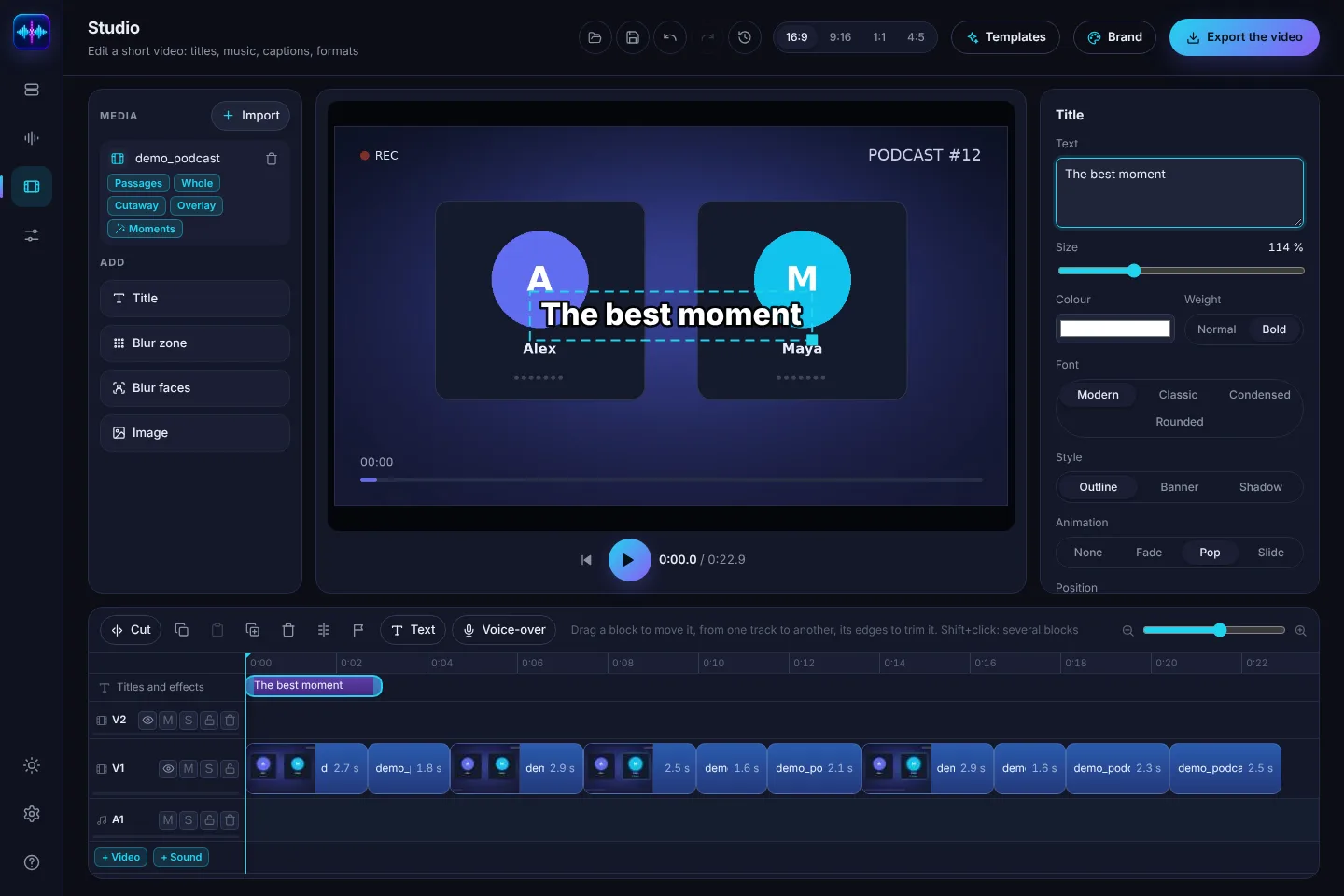1344x896 pixels.
Task: Add a Title element
Action: click(195, 299)
